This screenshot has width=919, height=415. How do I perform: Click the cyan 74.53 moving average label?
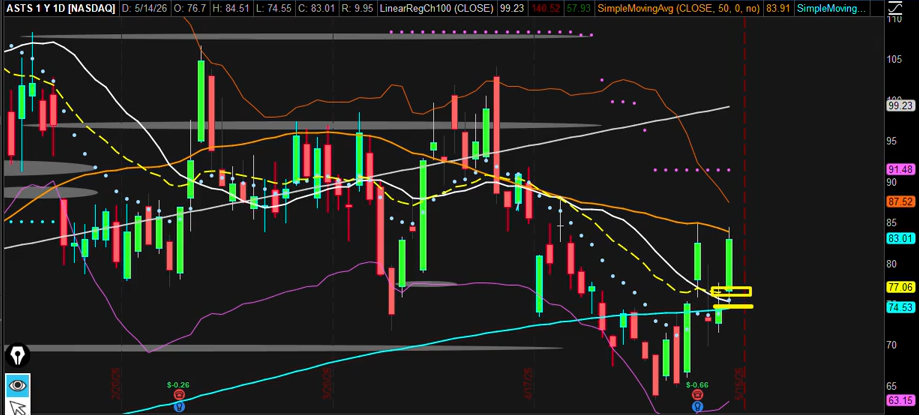pyautogui.click(x=900, y=307)
